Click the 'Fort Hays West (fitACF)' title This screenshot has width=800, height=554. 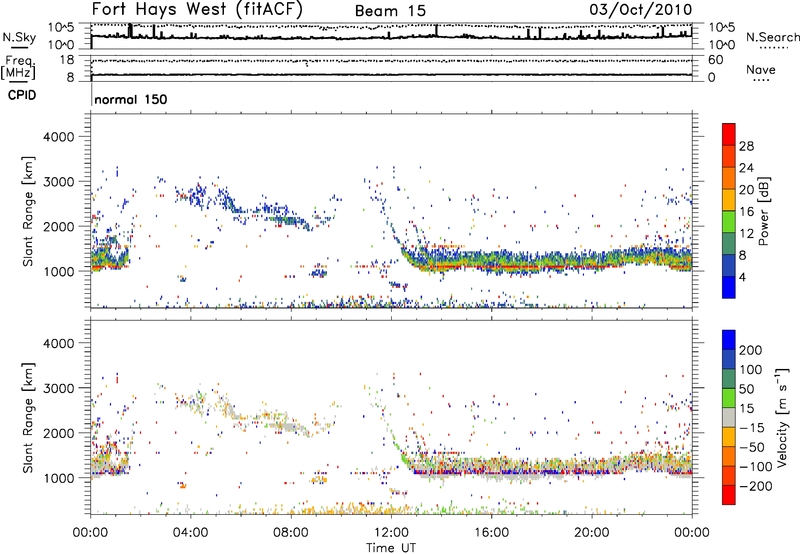(x=197, y=10)
